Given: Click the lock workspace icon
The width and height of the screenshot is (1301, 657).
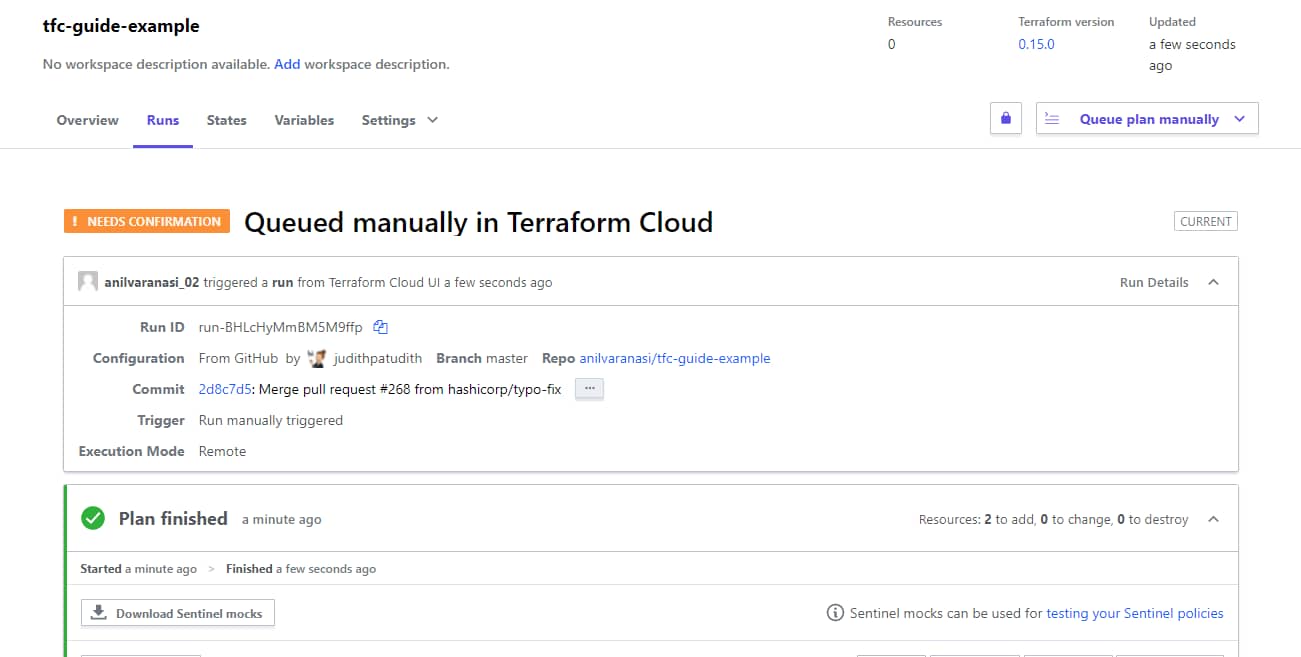Looking at the screenshot, I should [x=1005, y=118].
